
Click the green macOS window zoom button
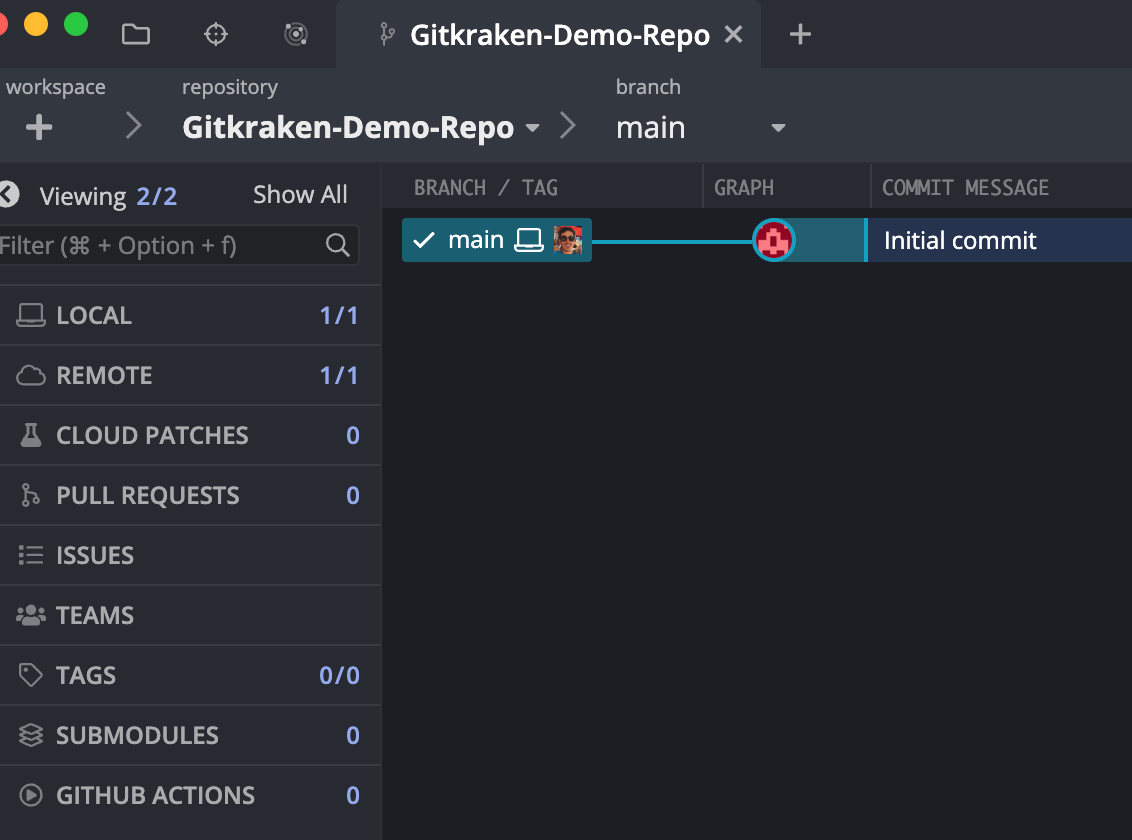click(76, 24)
